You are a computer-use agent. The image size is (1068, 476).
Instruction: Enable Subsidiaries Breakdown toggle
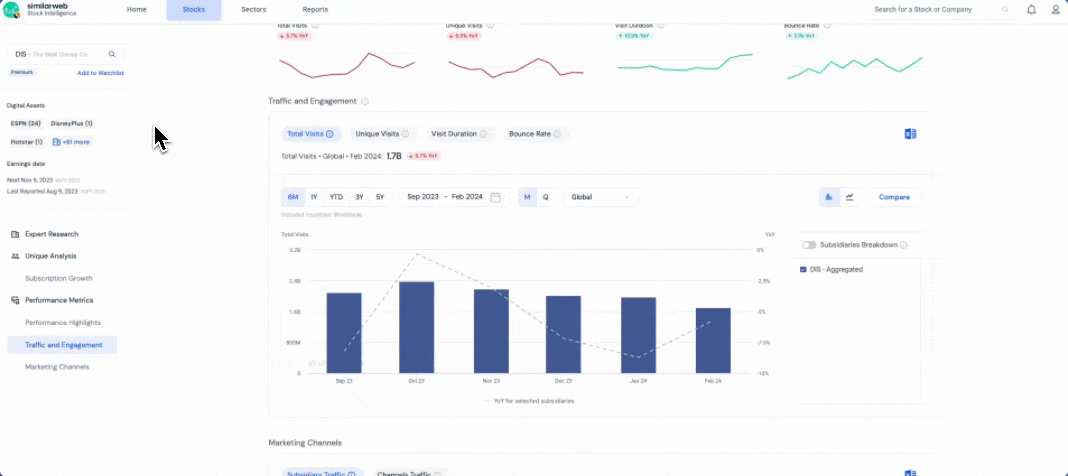pos(809,245)
